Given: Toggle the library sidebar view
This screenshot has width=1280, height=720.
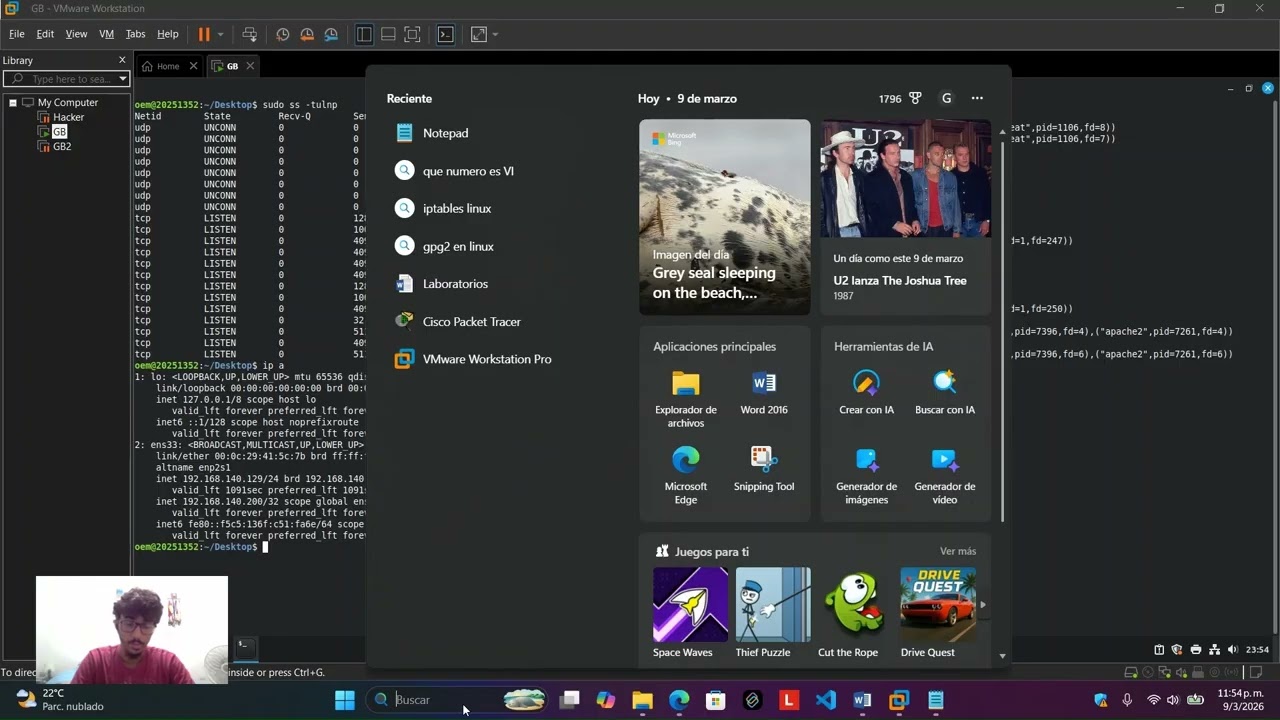Looking at the screenshot, I should pos(364,34).
